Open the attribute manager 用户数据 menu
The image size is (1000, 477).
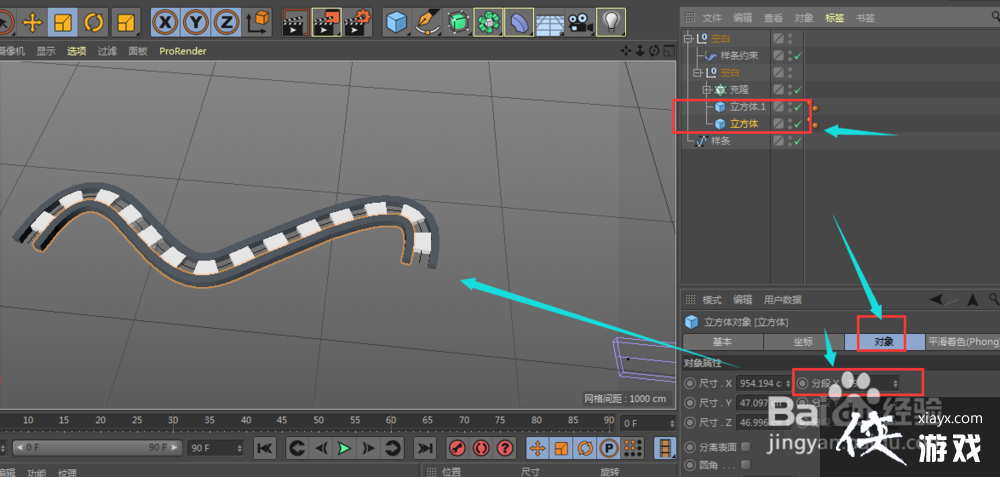point(783,300)
